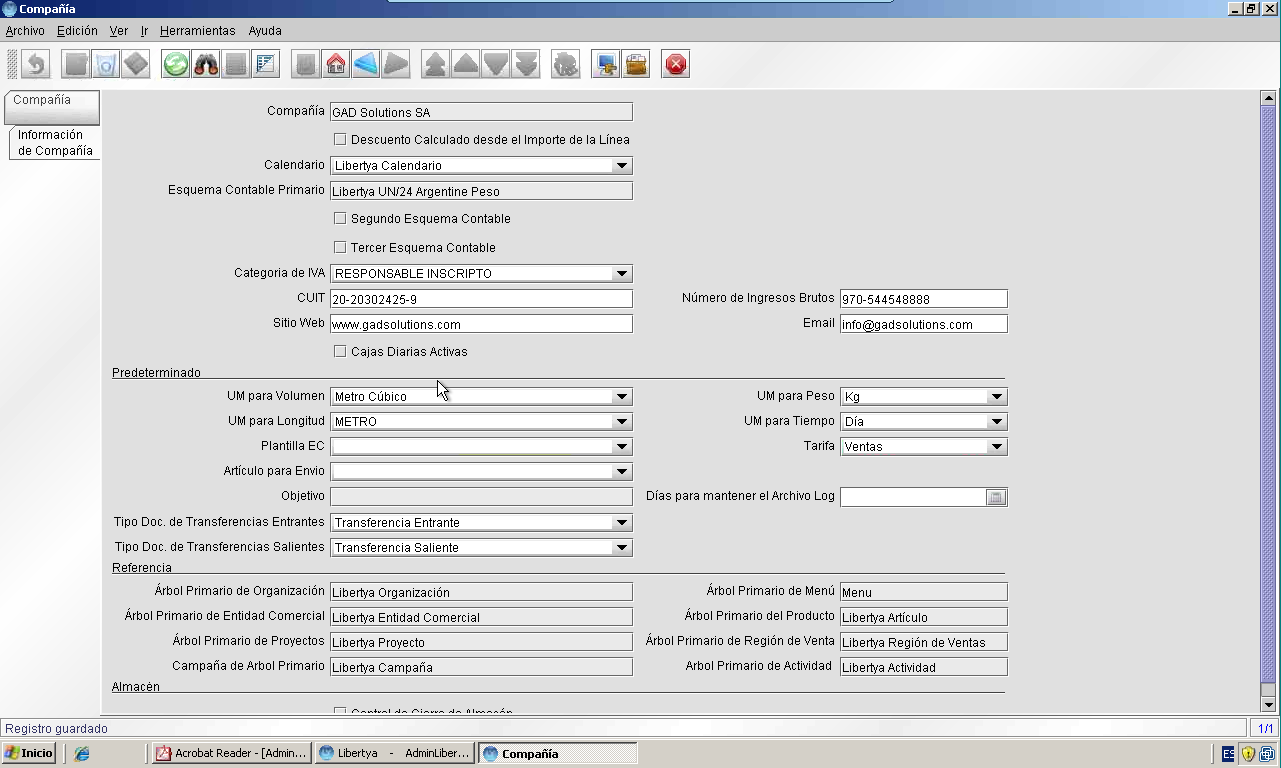Click the Delete record trash icon
Screen dimensions: 1281x768
pos(106,65)
